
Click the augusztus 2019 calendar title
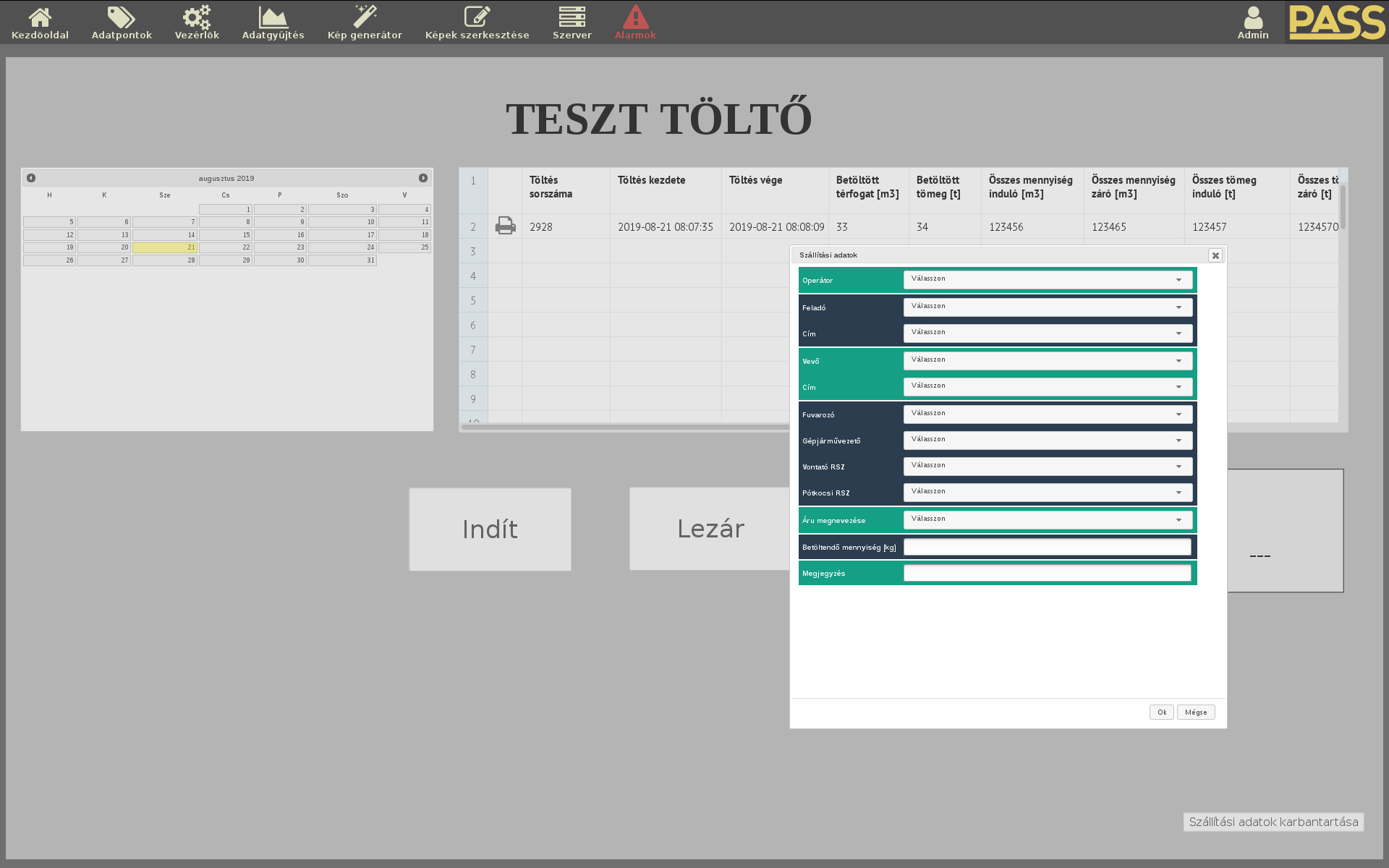pos(226,178)
